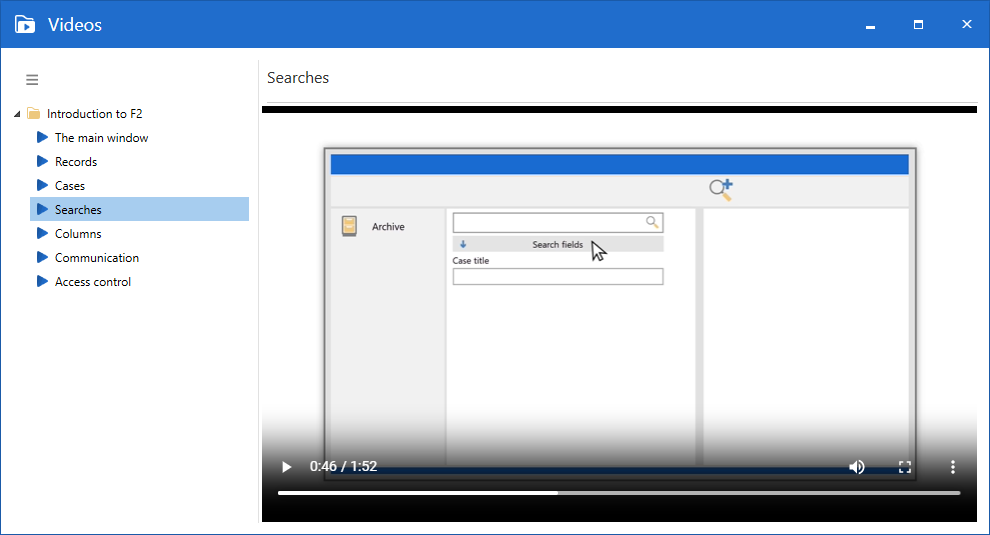Select the Searches video item
This screenshot has height=535, width=990.
[x=78, y=210]
